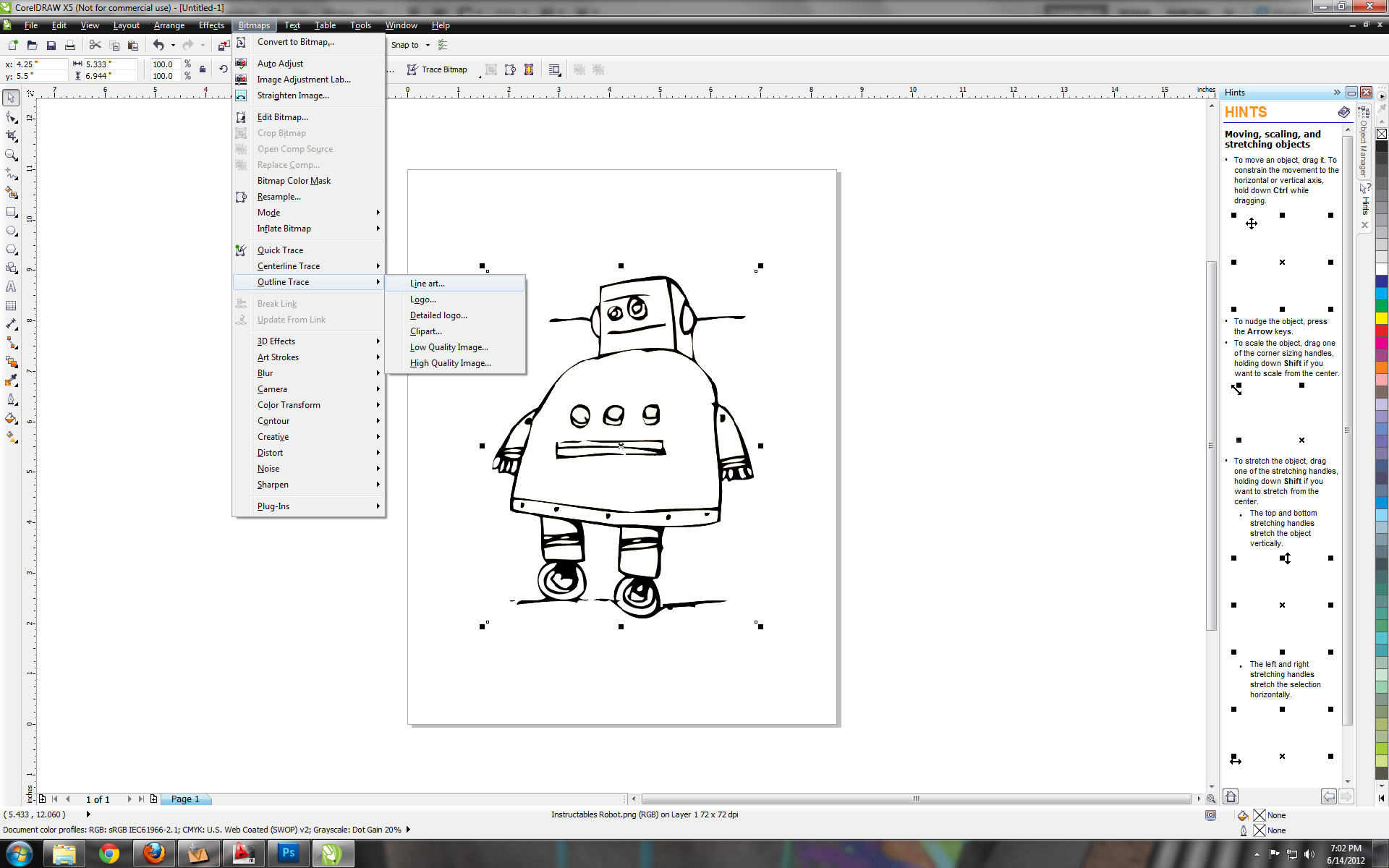Viewport: 1389px width, 868px height.
Task: Click the Open folder icon in toolbar
Action: tap(32, 45)
